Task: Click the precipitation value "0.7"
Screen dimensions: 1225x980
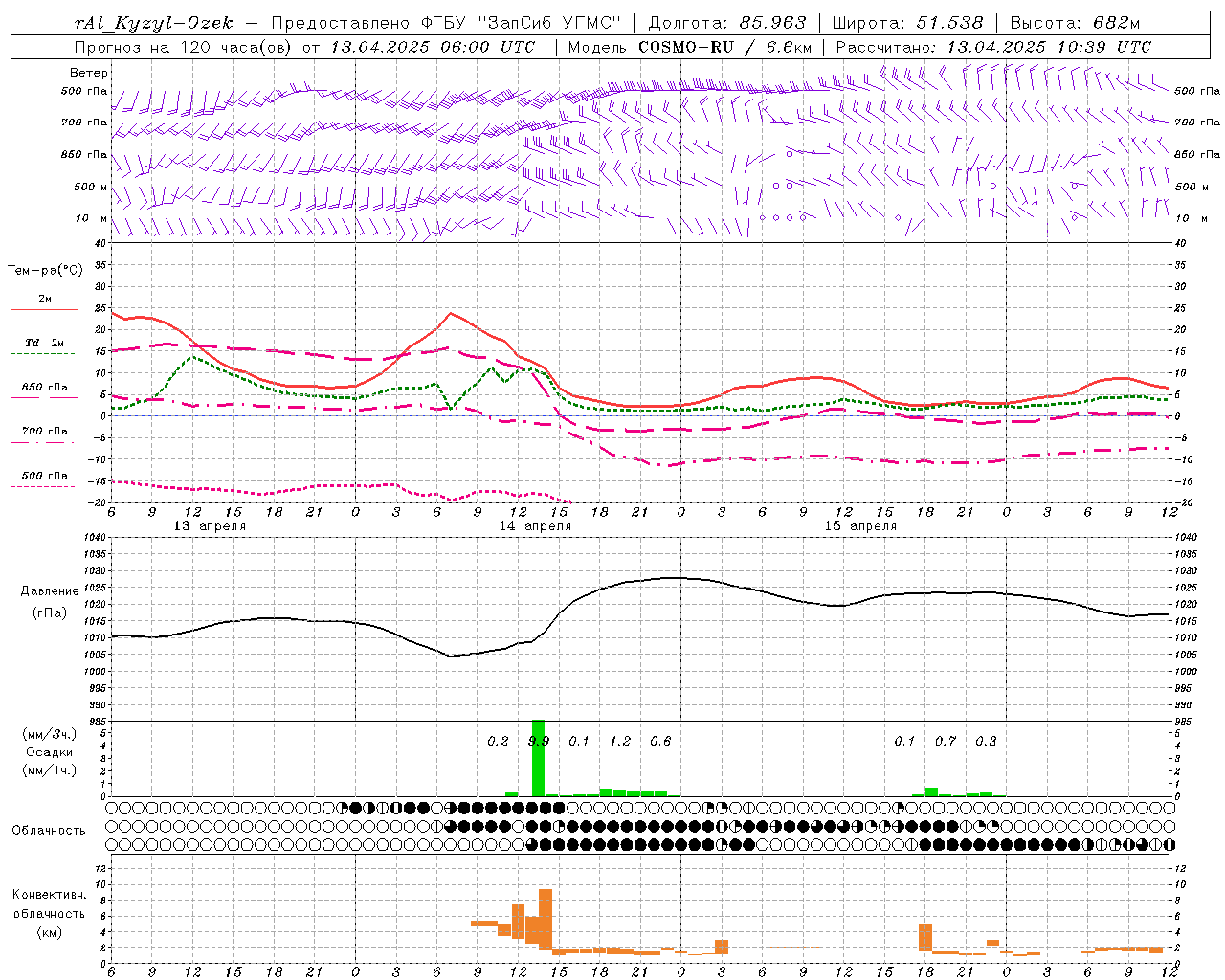Action: (946, 741)
